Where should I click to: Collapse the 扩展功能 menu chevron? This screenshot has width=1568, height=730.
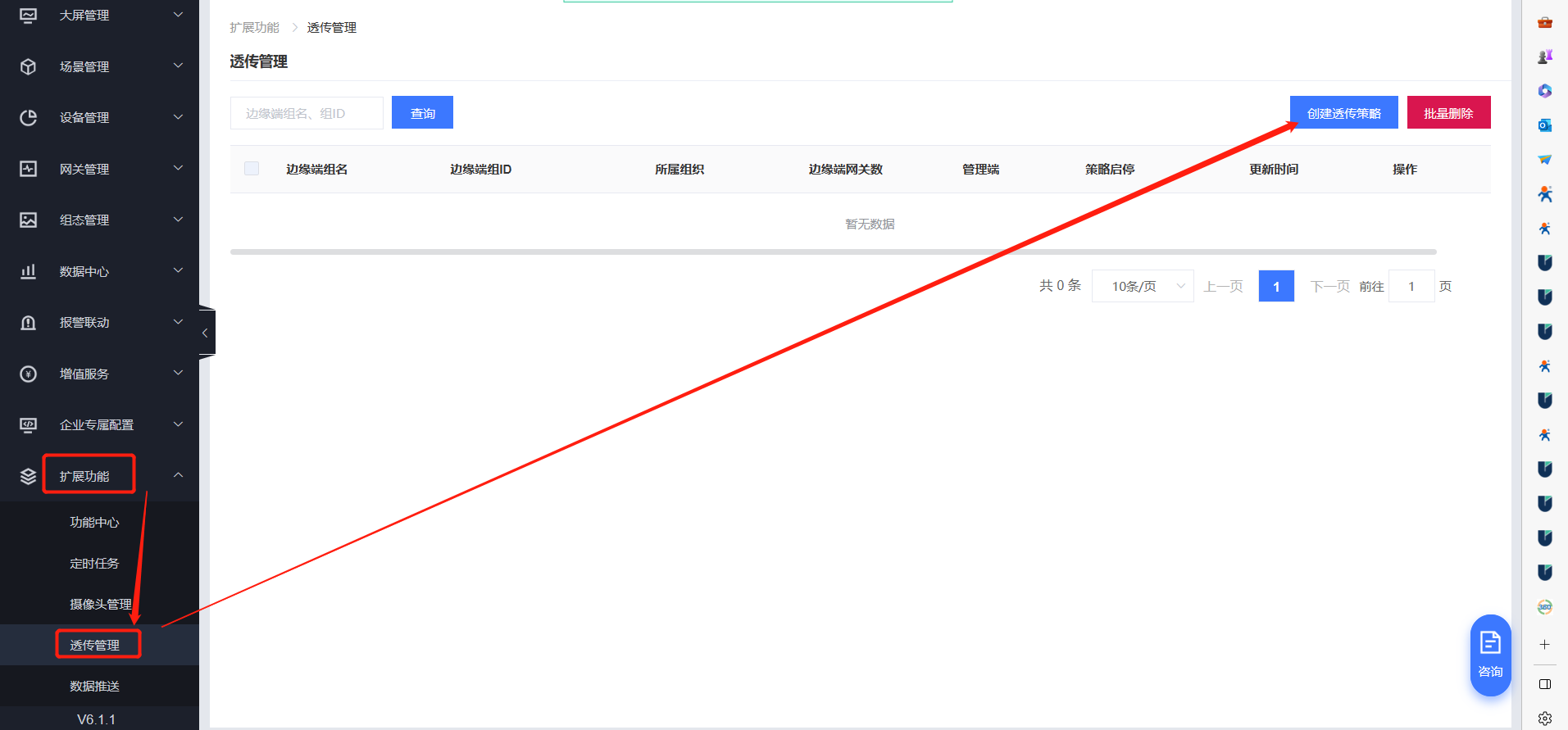tap(178, 475)
